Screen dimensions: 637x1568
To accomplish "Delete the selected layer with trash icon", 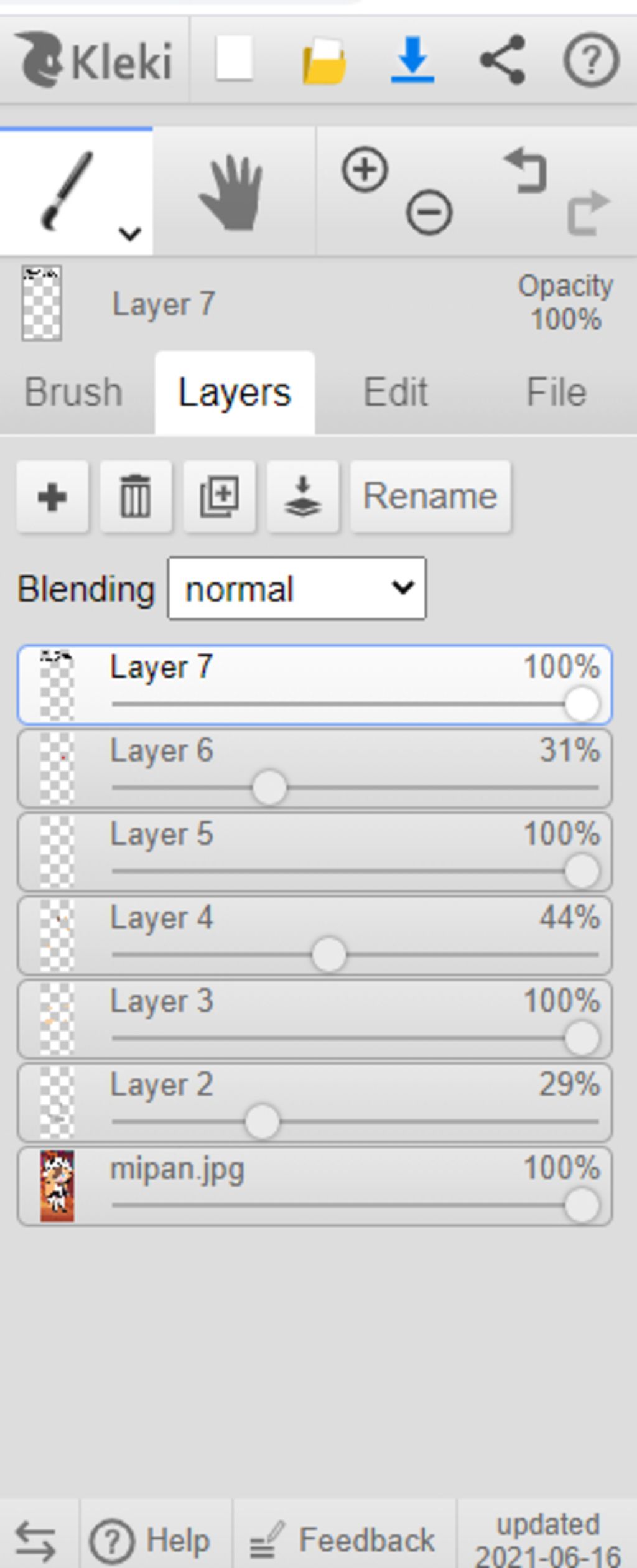I will tap(136, 497).
